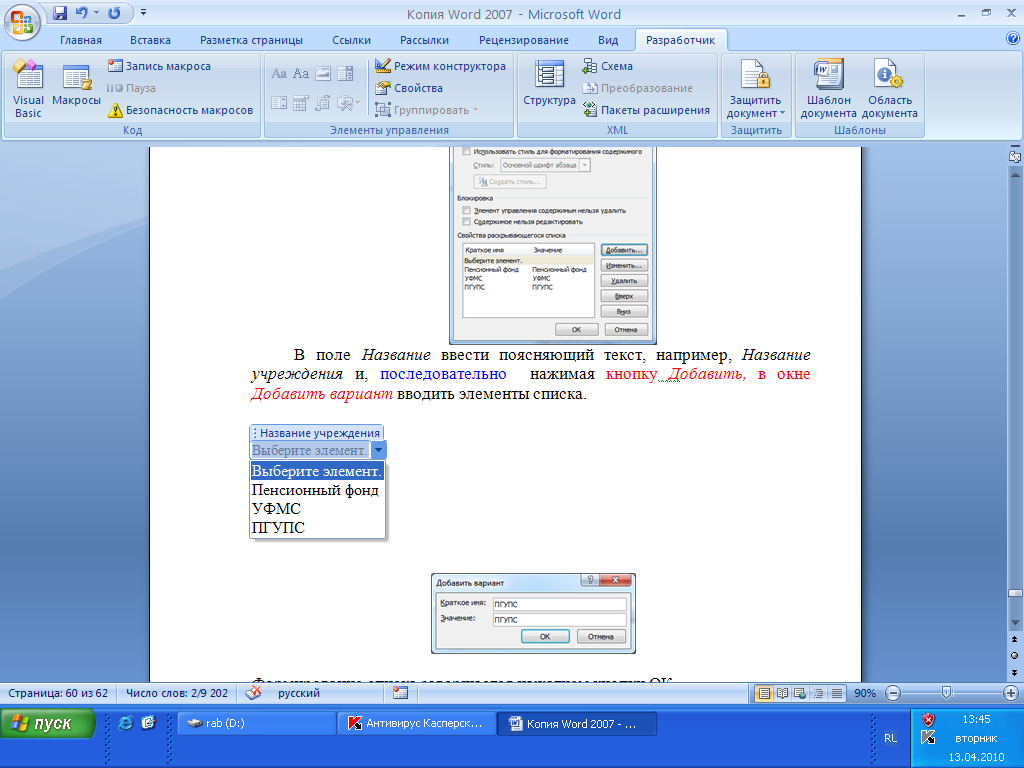Undo the last action

click(x=81, y=13)
